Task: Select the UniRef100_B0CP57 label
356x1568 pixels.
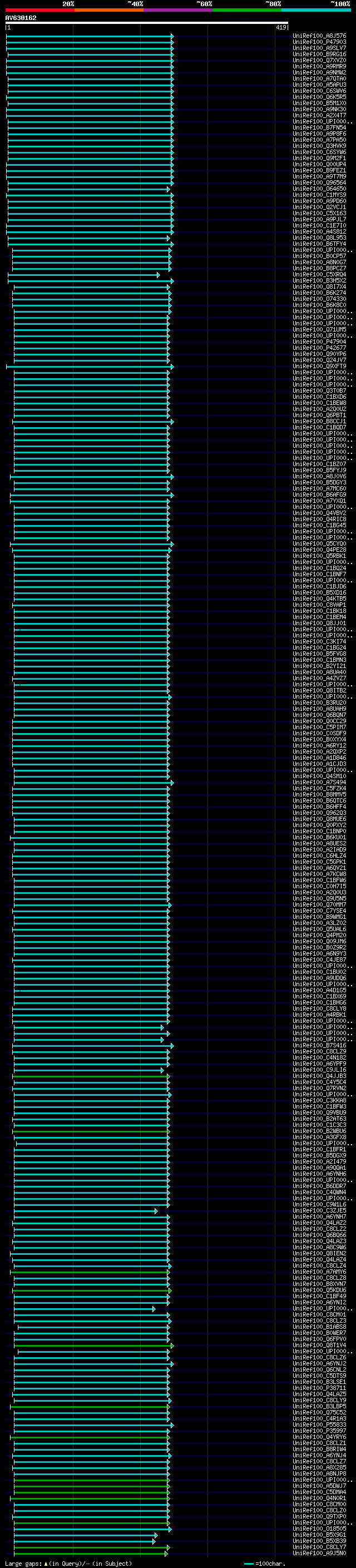Action: [319, 256]
